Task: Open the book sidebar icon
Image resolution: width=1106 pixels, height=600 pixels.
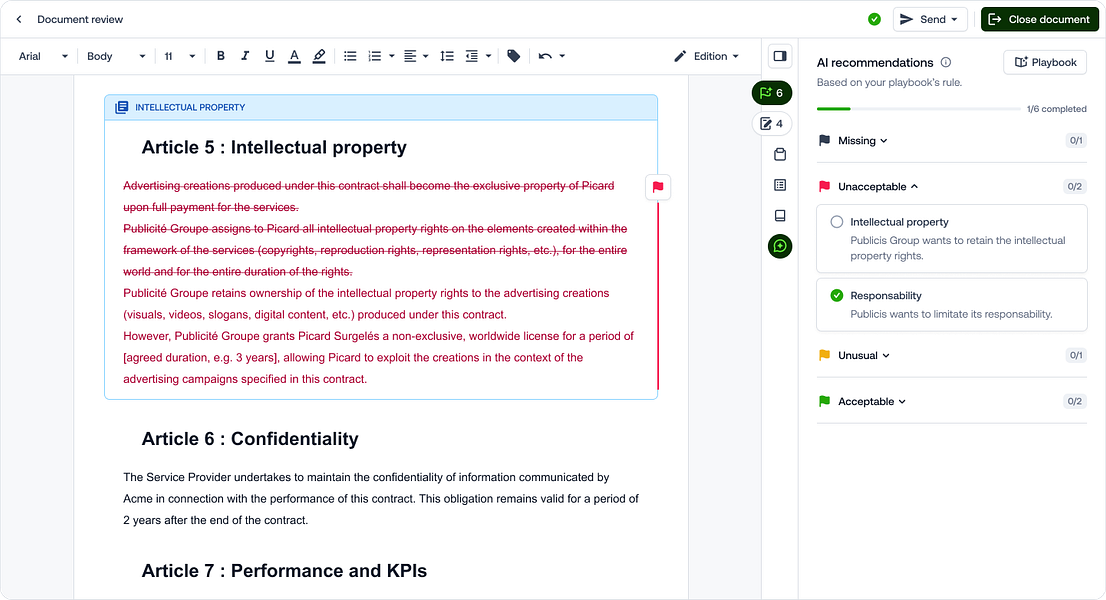Action: 779,216
